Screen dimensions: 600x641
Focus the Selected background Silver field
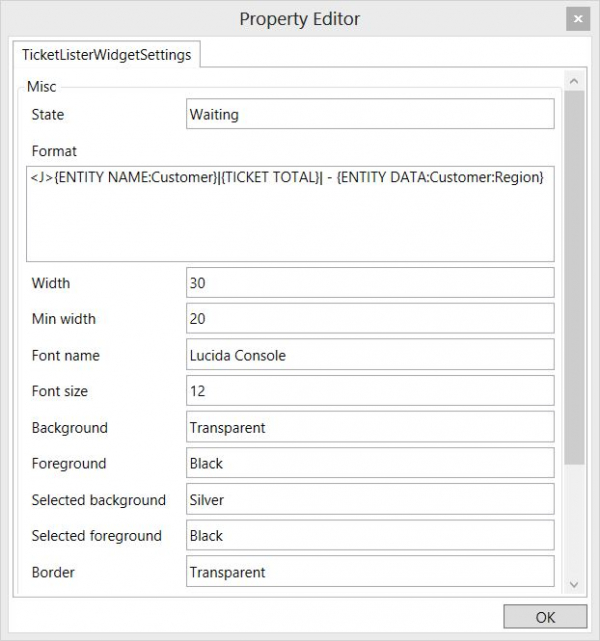pos(370,499)
